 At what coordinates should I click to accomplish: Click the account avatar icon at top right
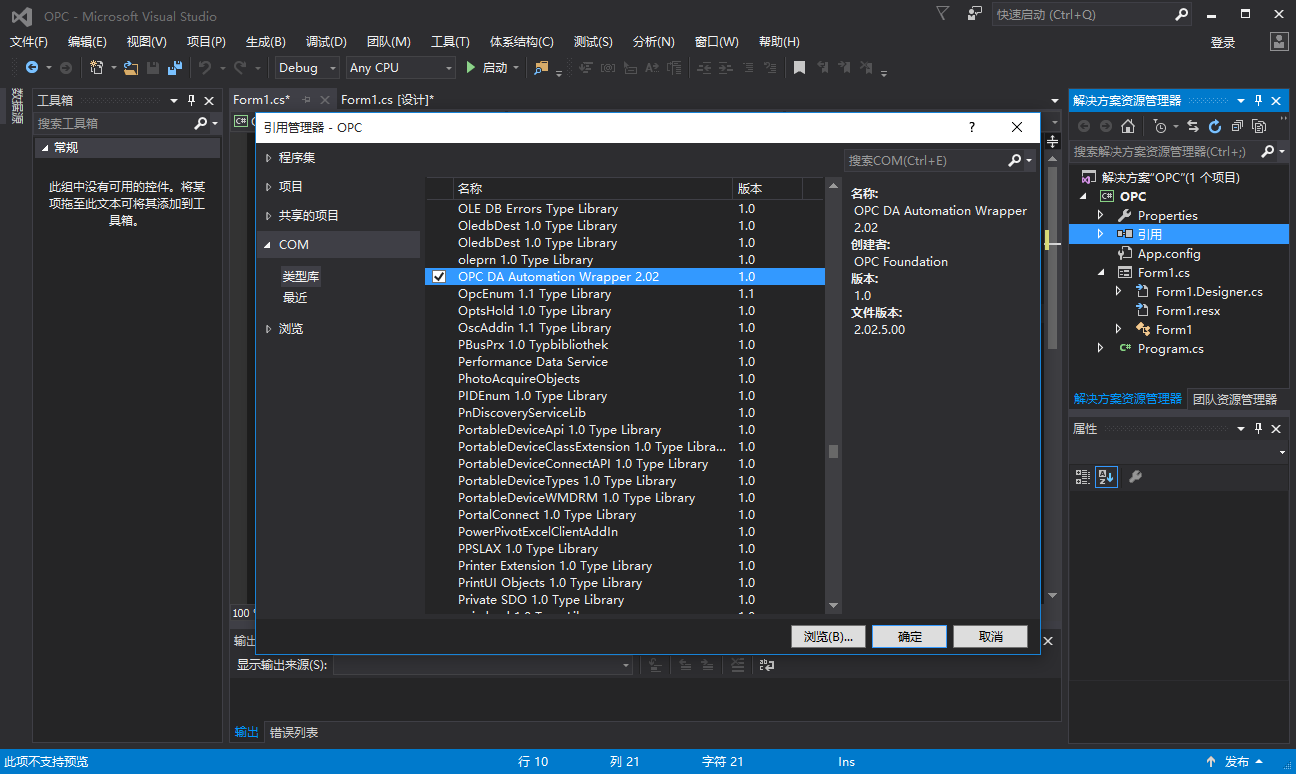tap(1279, 41)
